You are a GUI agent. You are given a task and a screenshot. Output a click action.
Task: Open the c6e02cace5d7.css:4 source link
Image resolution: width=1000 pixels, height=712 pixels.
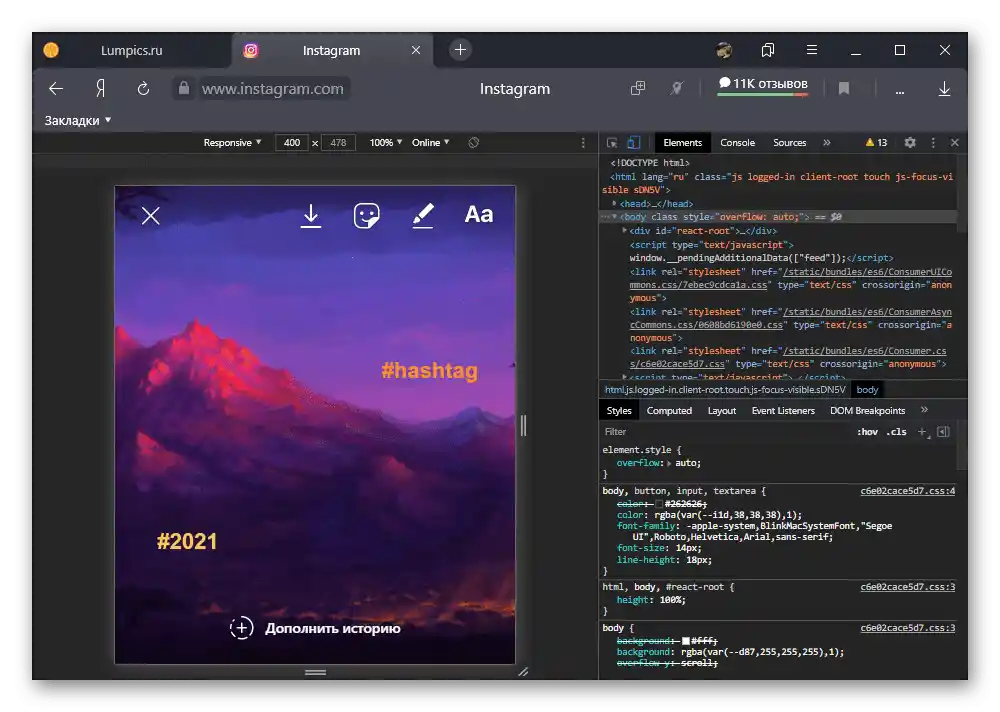click(908, 491)
